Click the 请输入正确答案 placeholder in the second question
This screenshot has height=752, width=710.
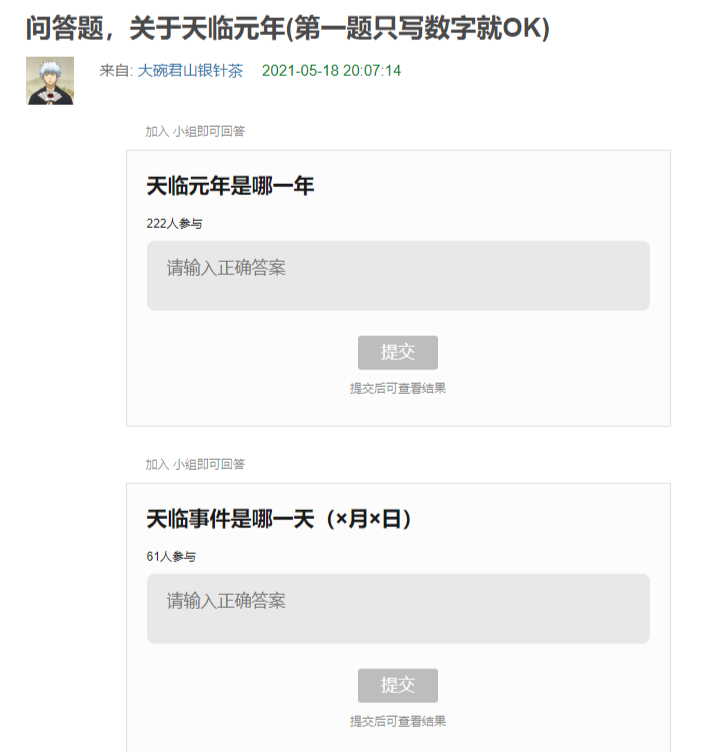point(226,601)
